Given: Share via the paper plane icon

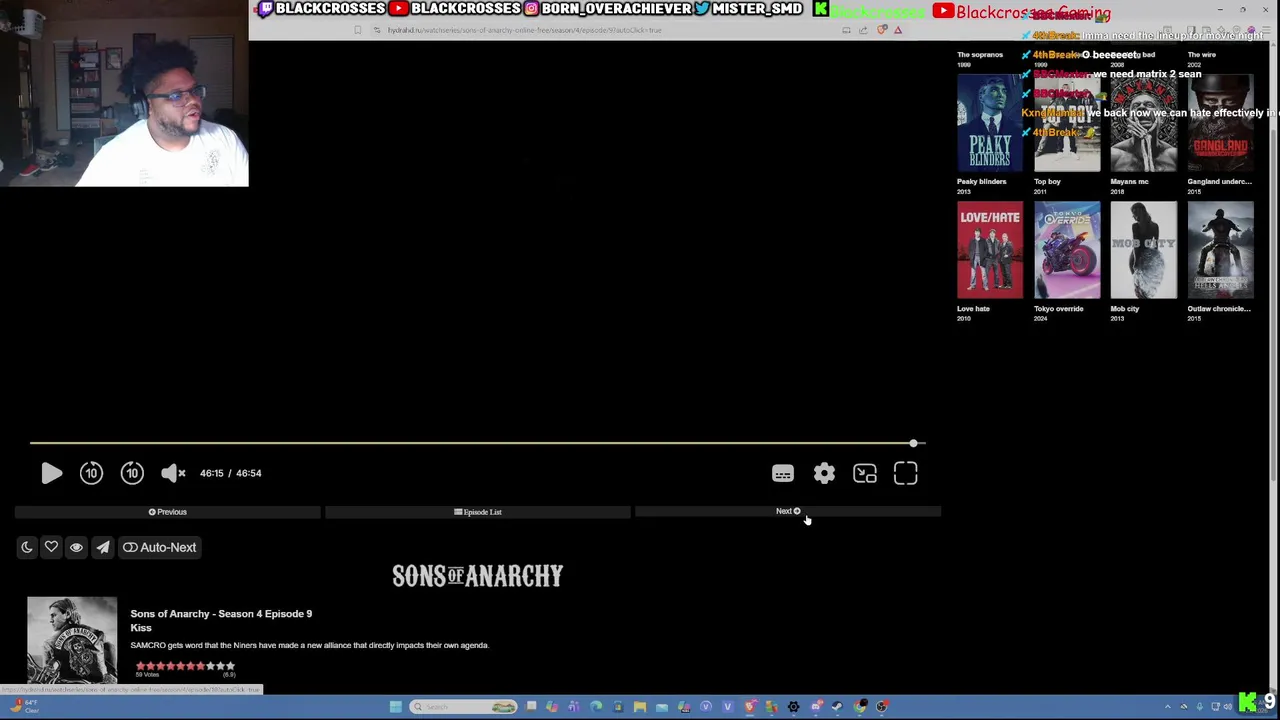Looking at the screenshot, I should click(x=103, y=547).
